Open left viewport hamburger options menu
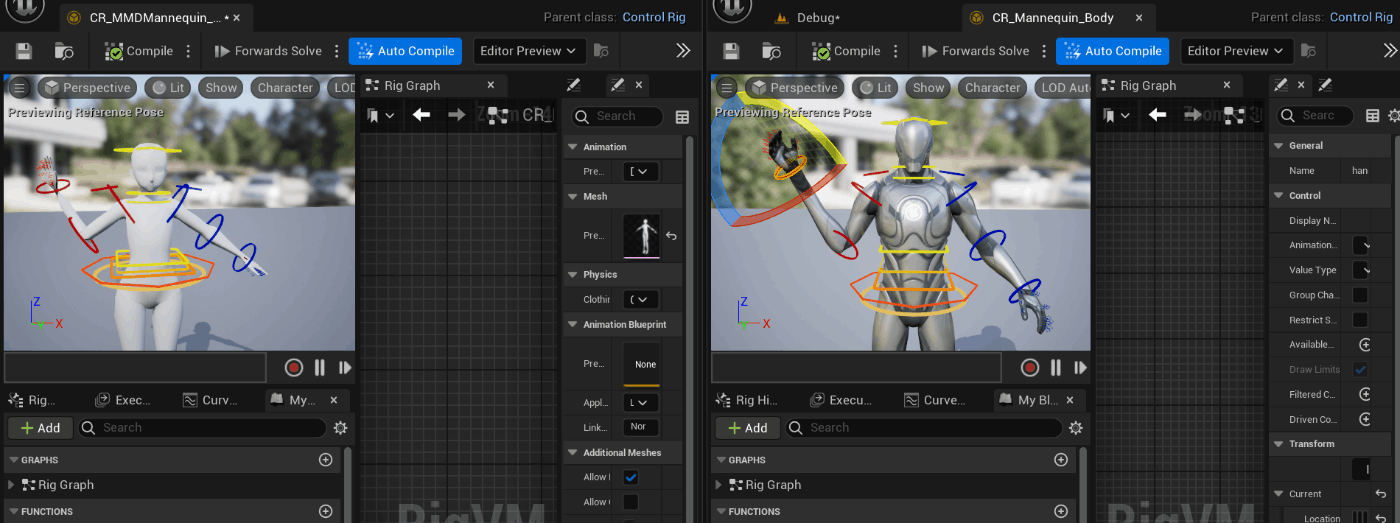Screen dimensions: 1400x523 pos(19,88)
